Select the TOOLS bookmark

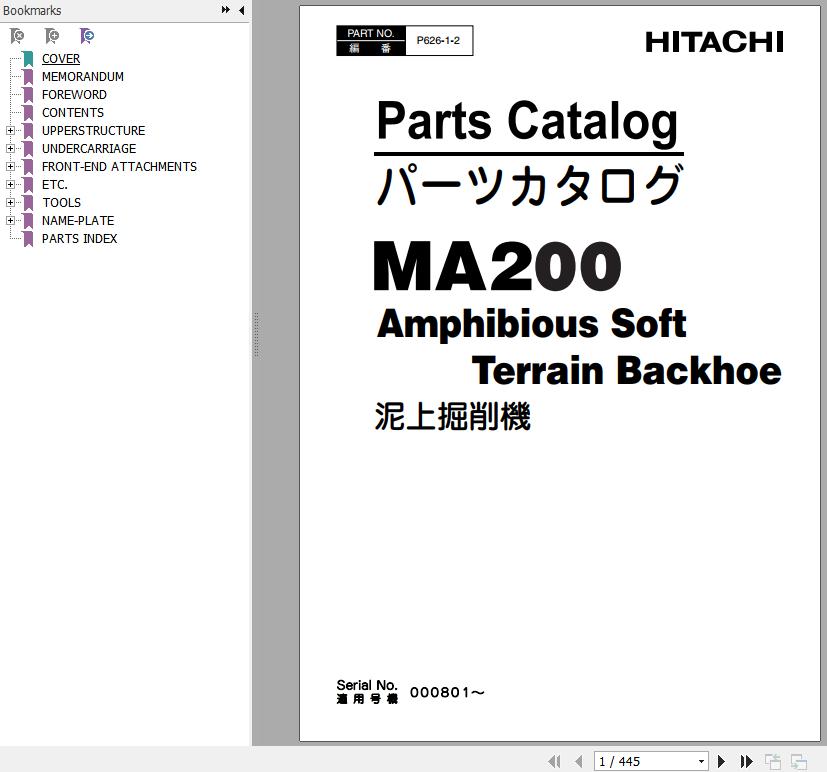click(x=62, y=202)
